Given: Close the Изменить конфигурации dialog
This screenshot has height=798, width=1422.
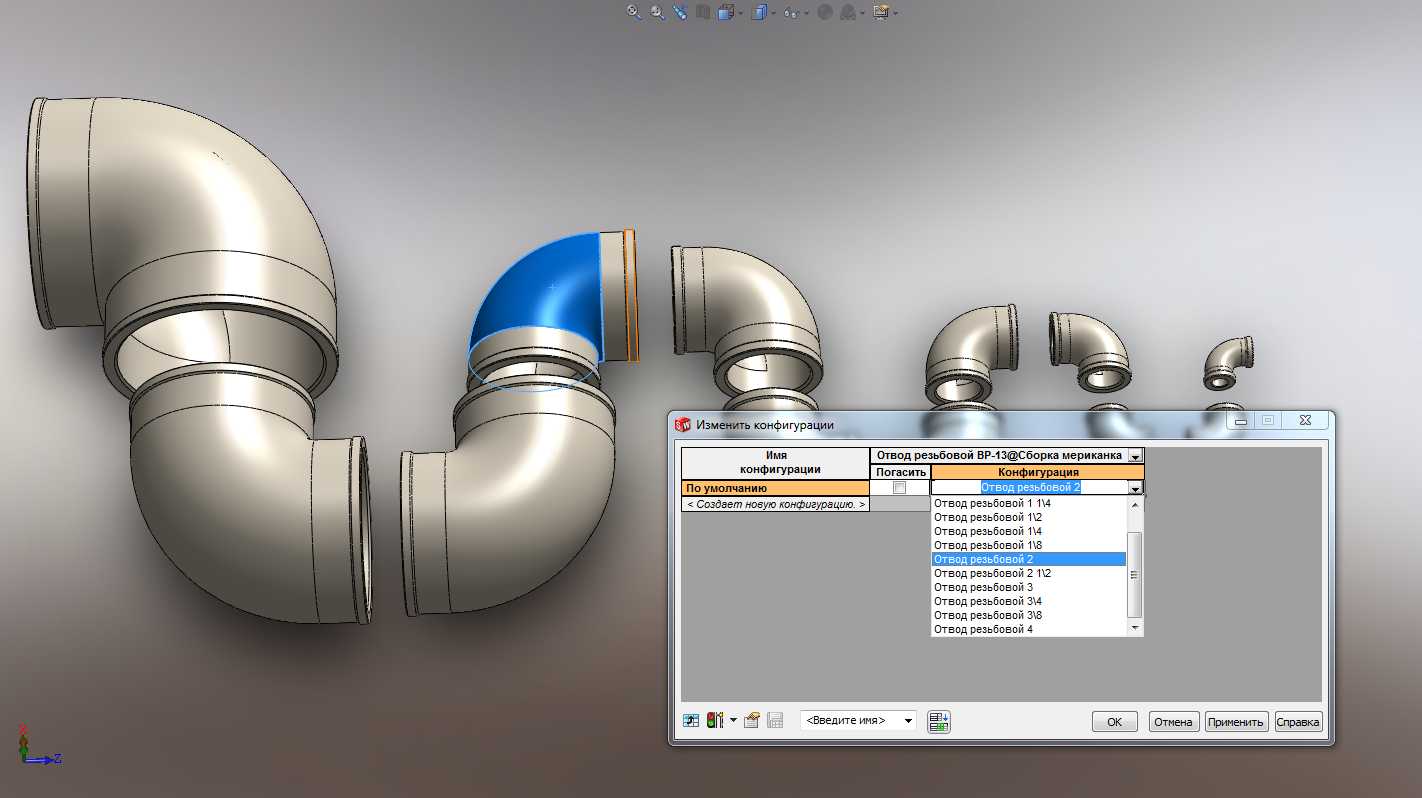Looking at the screenshot, I should [x=1305, y=421].
